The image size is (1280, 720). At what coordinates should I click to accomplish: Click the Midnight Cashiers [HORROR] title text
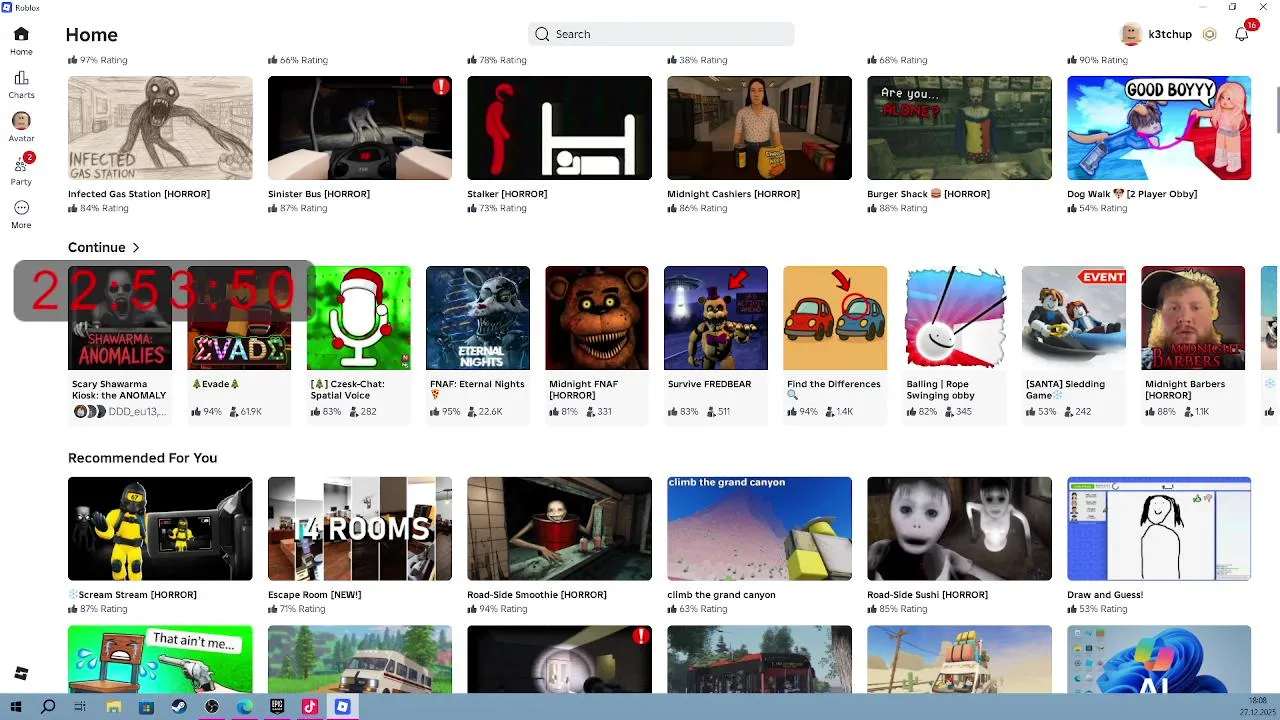click(733, 194)
